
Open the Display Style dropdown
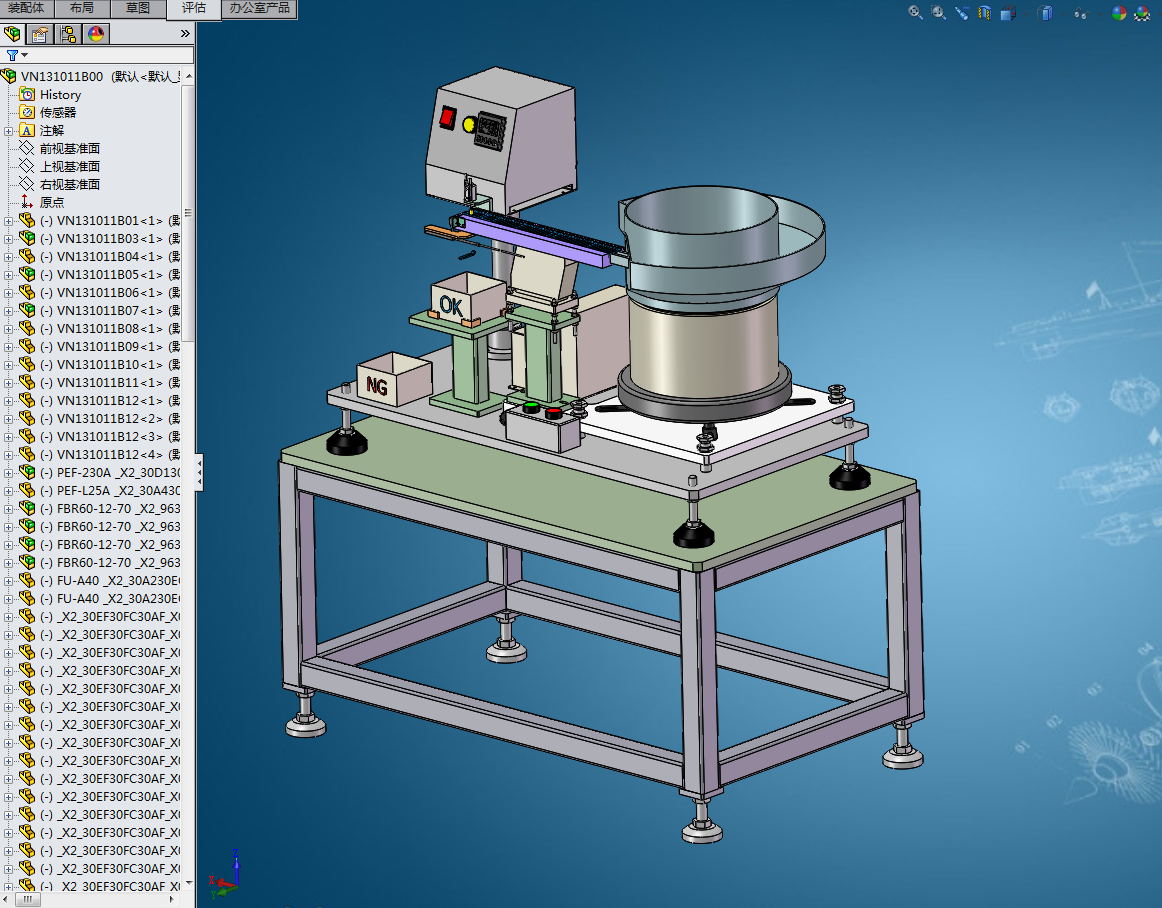point(1046,13)
